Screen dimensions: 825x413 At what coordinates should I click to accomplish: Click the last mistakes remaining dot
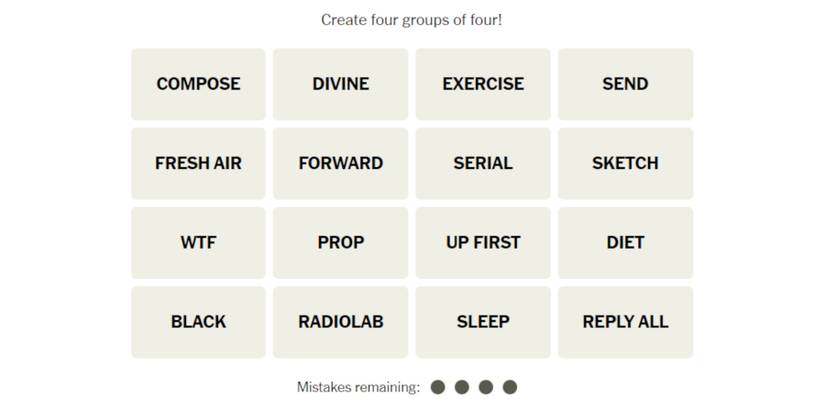pos(510,387)
